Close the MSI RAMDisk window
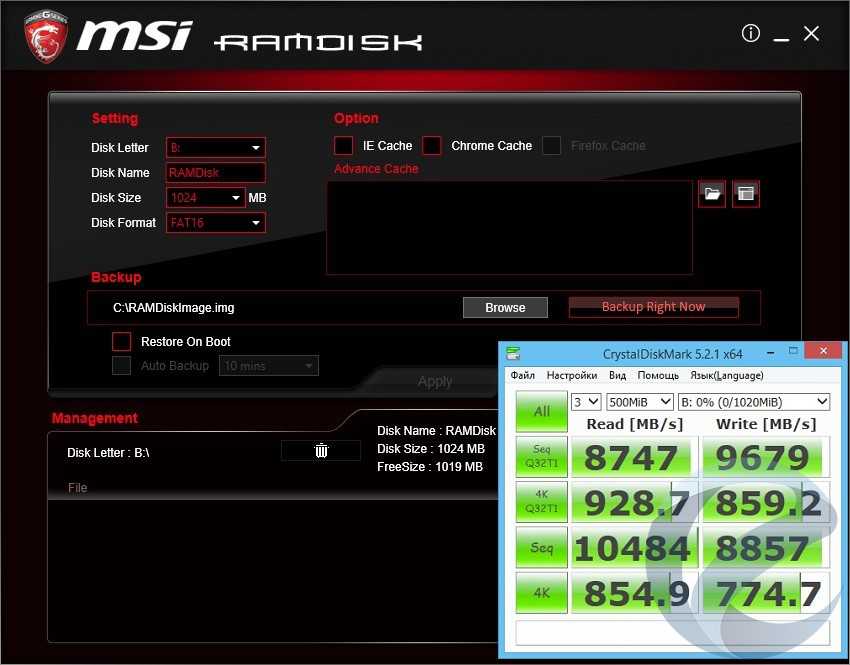The width and height of the screenshot is (850, 665). [811, 34]
